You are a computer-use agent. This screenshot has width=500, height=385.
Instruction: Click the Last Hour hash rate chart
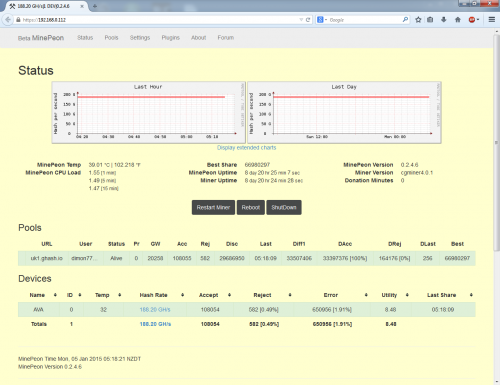coord(148,112)
